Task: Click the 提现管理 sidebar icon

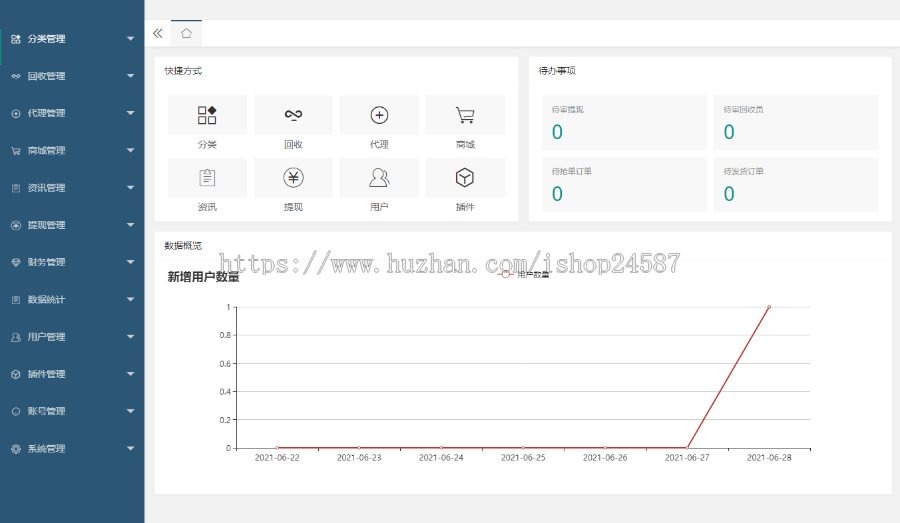Action: (16, 225)
